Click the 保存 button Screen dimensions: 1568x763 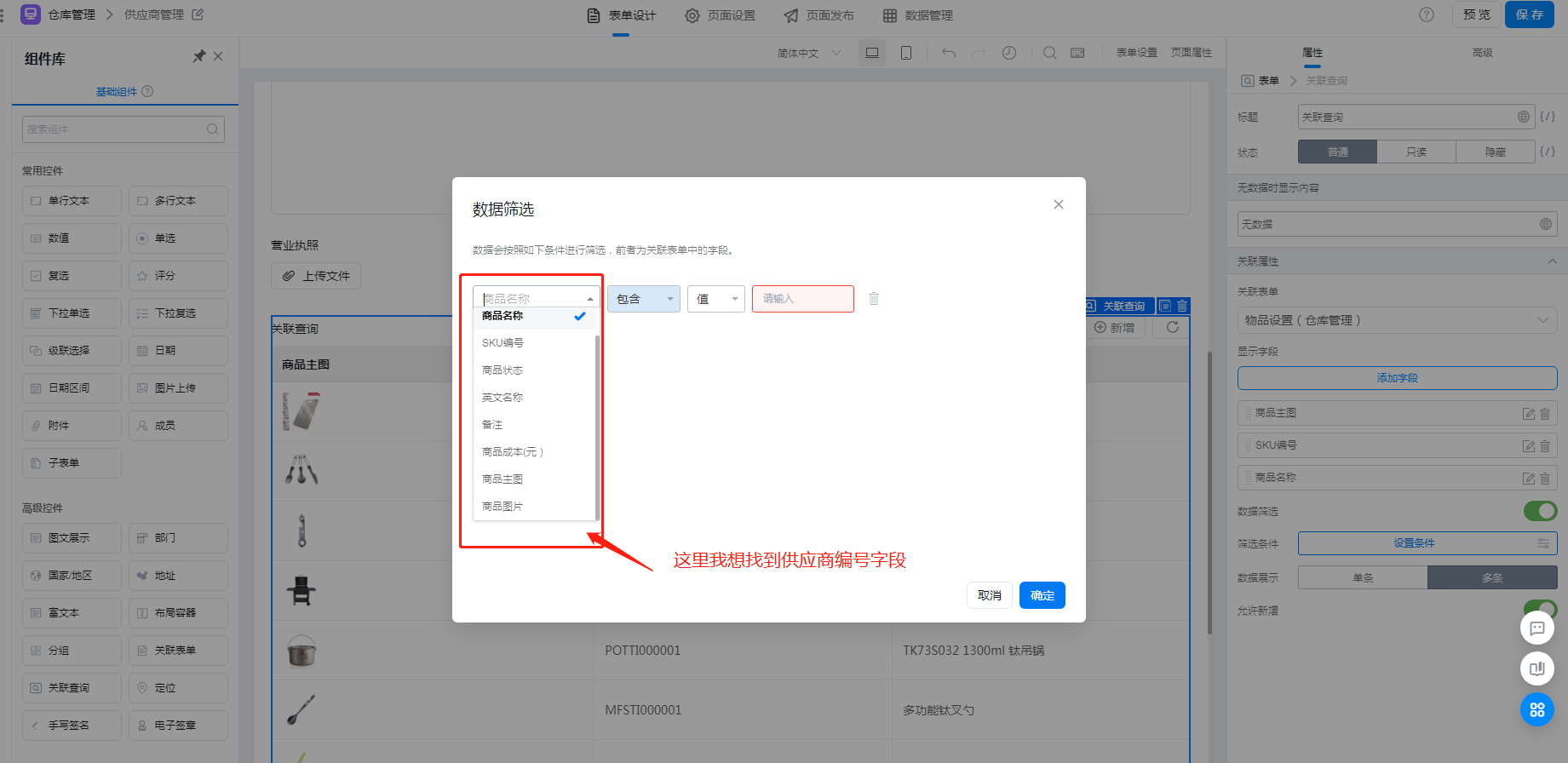[1530, 14]
